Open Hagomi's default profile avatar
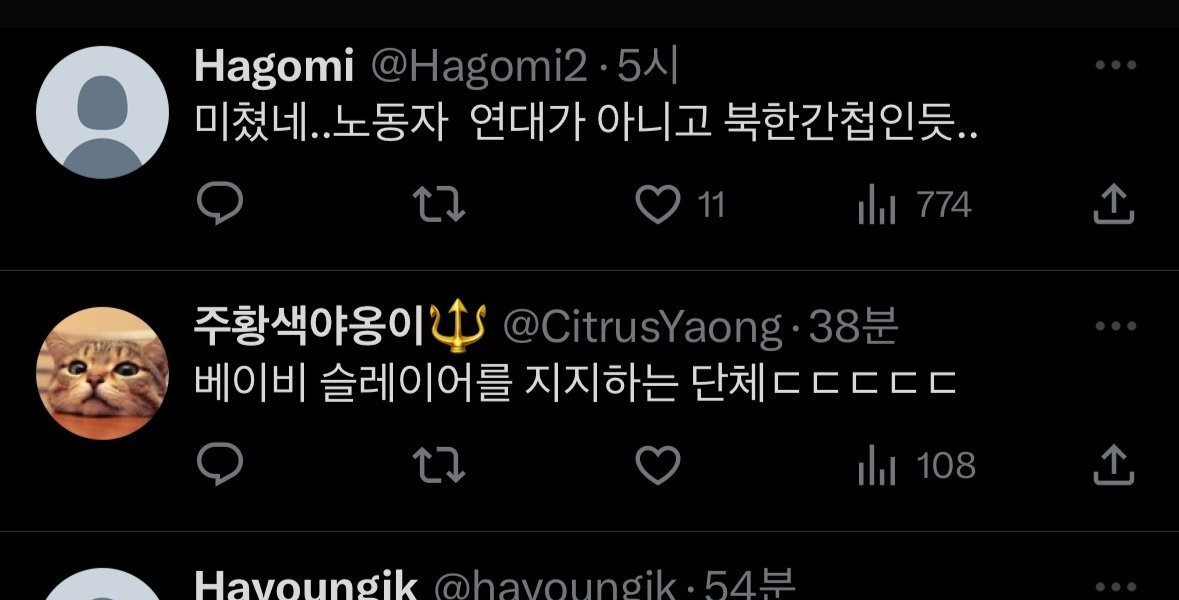 pos(102,112)
